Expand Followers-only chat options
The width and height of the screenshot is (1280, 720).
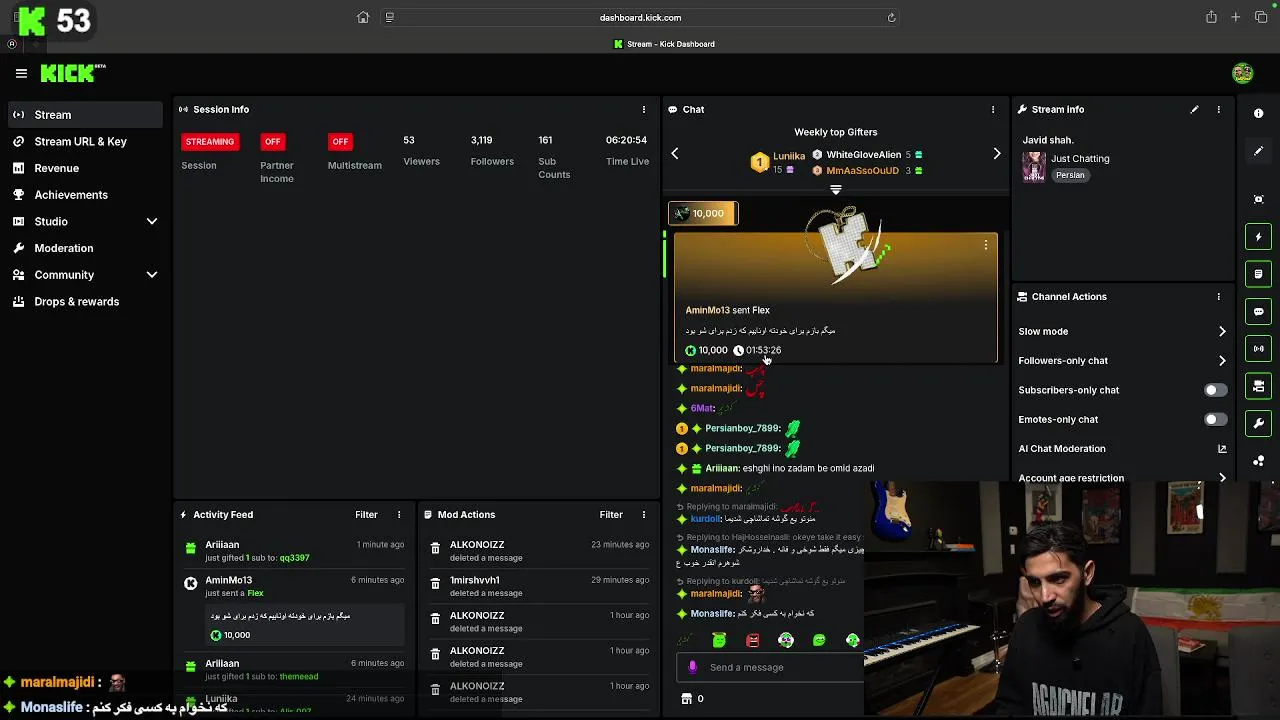point(1222,361)
